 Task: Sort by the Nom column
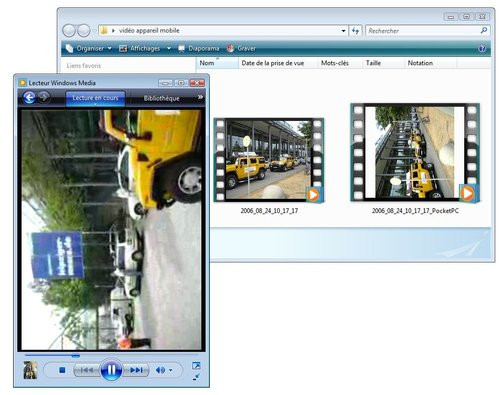(x=217, y=63)
